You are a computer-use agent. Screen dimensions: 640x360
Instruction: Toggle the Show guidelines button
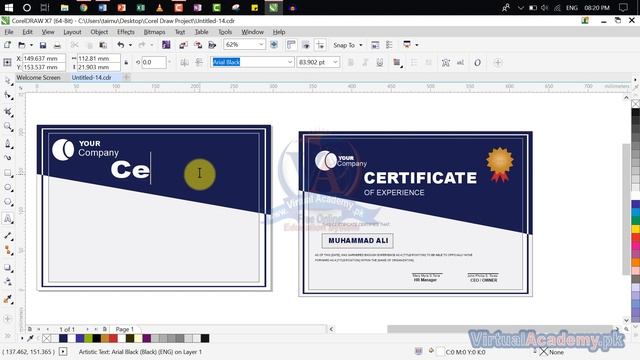pos(320,45)
